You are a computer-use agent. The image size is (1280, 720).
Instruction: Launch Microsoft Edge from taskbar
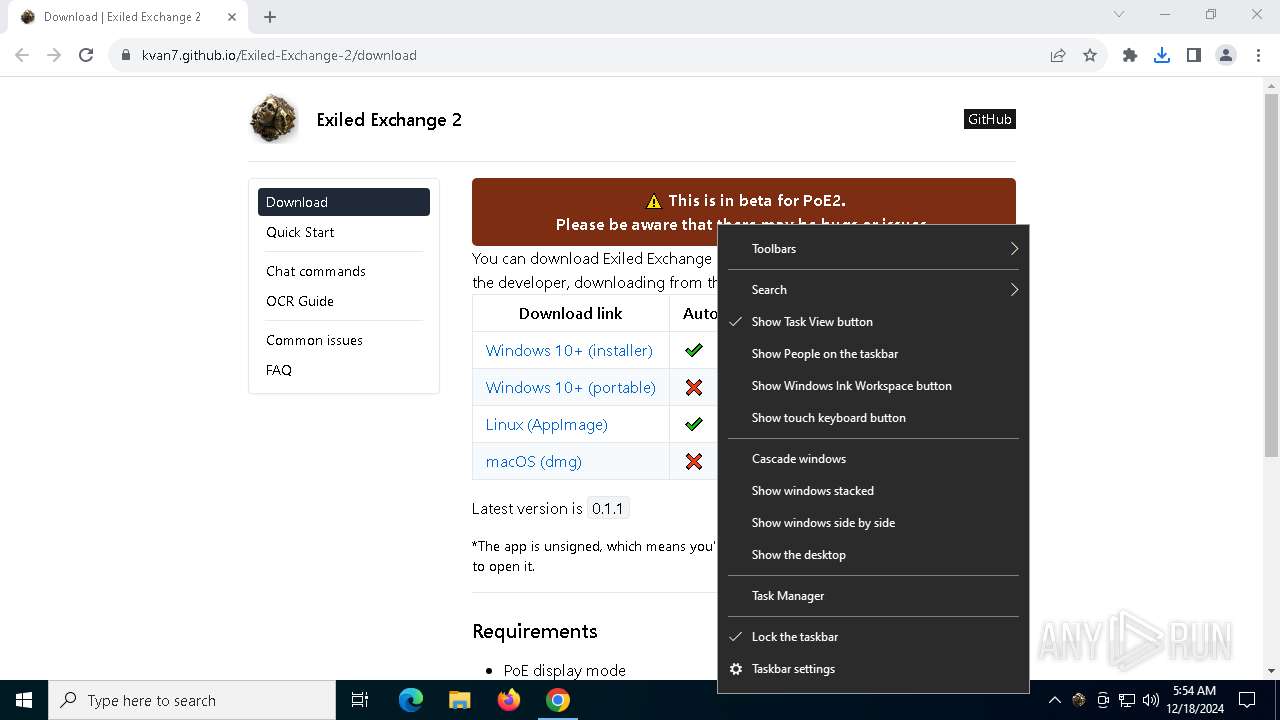[411, 700]
